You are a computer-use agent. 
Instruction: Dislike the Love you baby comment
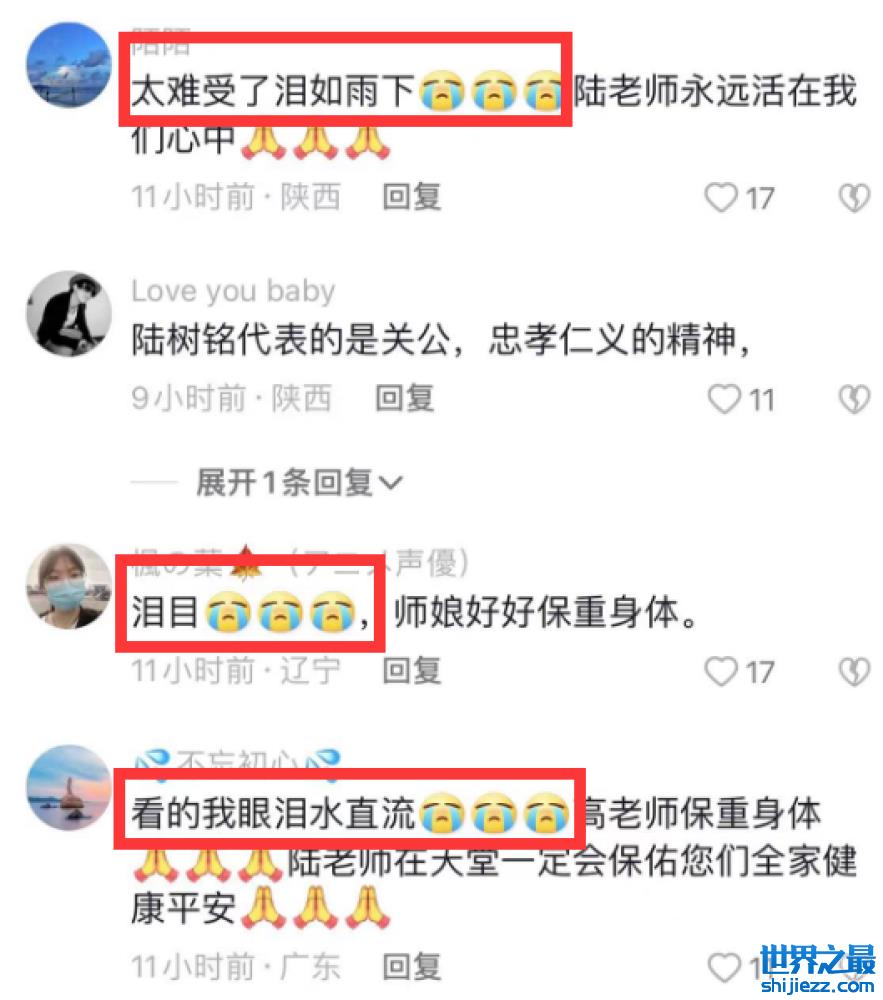854,399
